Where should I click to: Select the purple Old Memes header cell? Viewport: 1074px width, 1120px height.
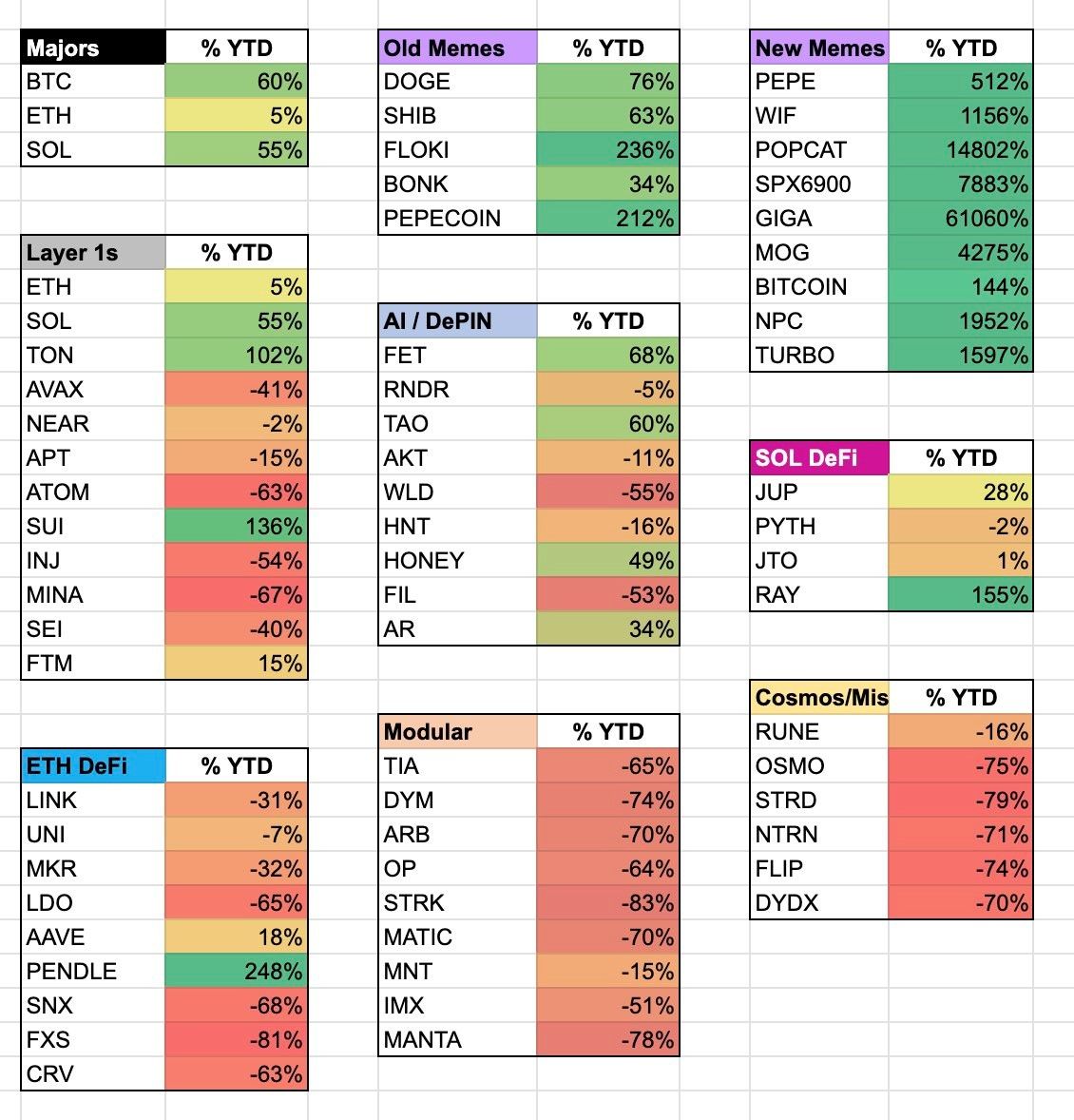tap(457, 48)
